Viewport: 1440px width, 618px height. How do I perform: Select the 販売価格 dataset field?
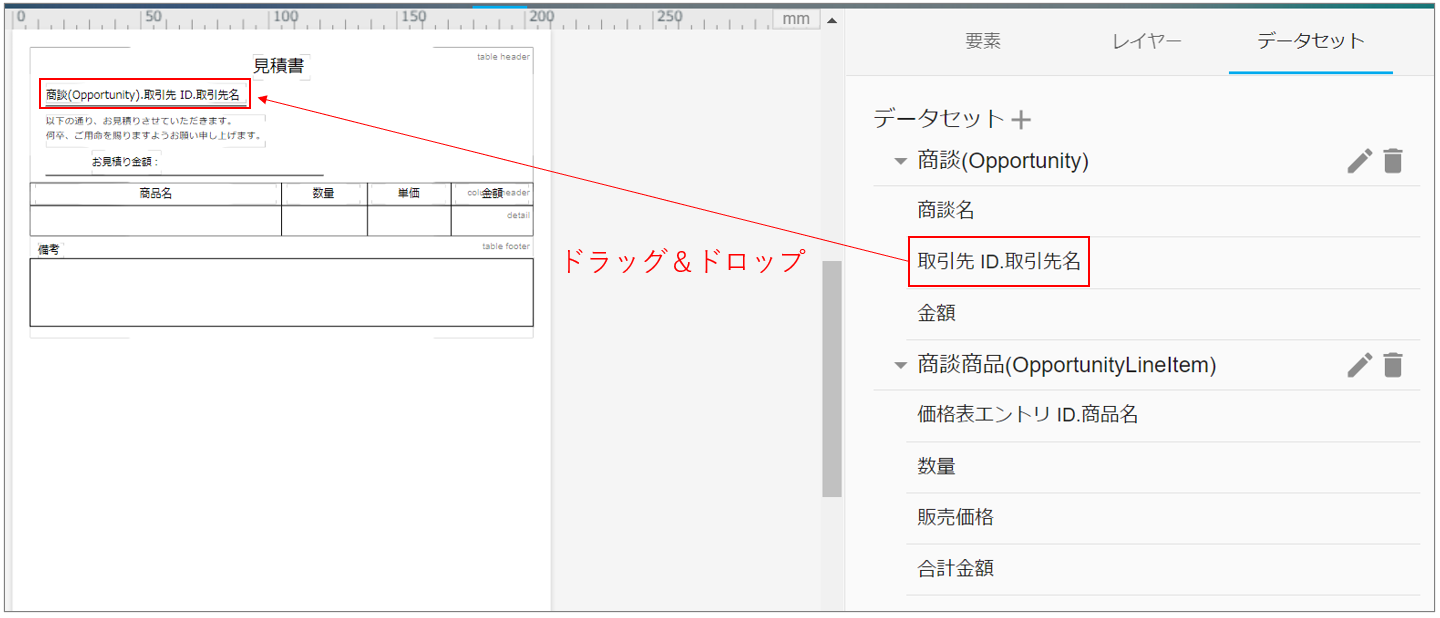pyautogui.click(x=955, y=518)
